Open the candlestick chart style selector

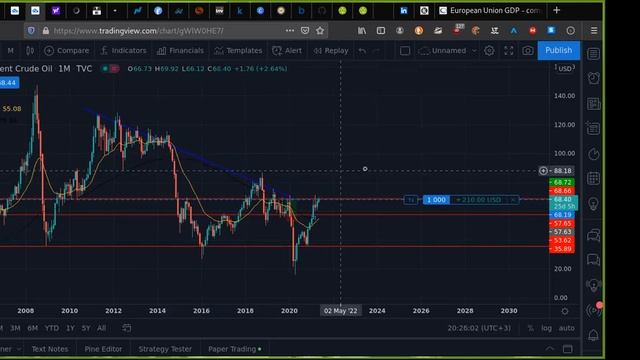[30, 51]
